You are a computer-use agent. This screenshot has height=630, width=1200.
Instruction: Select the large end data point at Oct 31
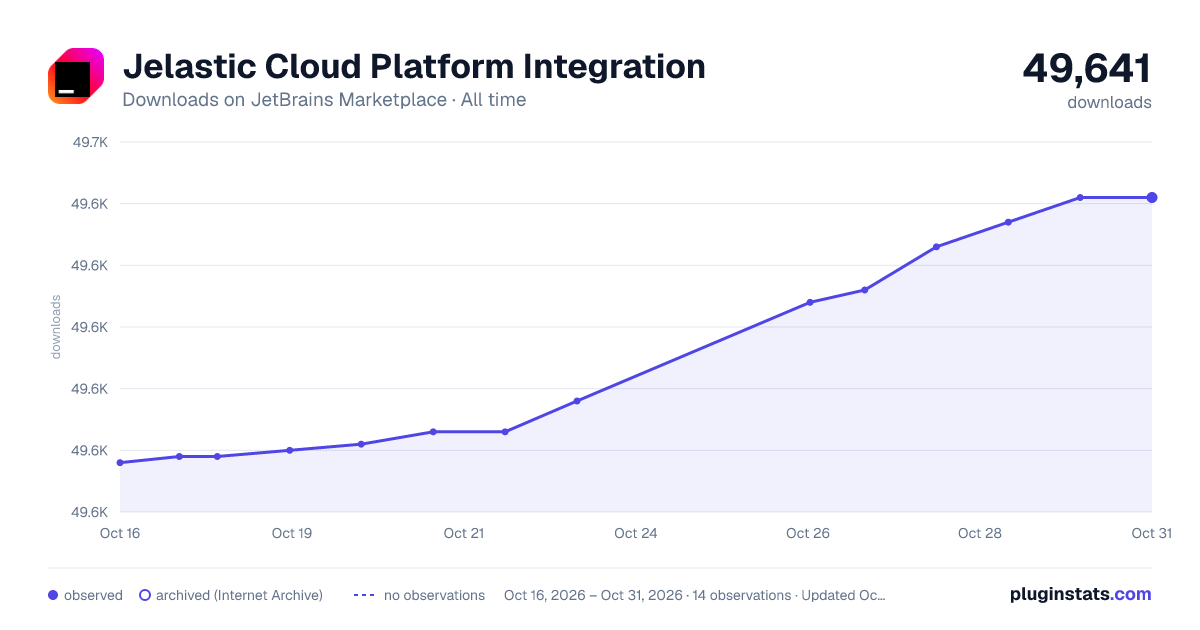click(1152, 197)
